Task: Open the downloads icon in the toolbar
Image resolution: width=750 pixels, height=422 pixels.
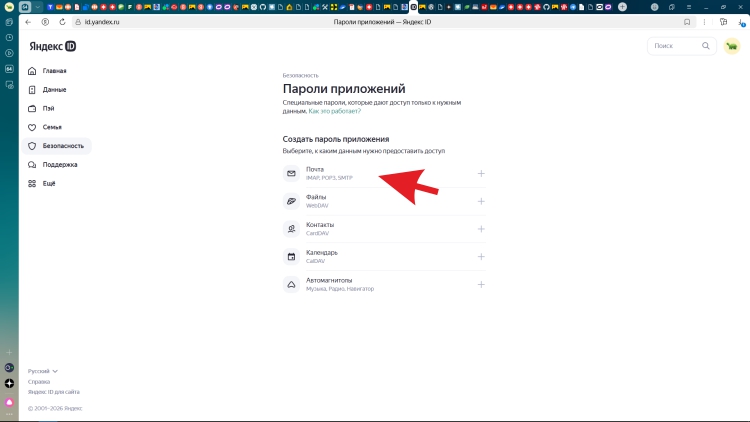Action: pyautogui.click(x=741, y=22)
